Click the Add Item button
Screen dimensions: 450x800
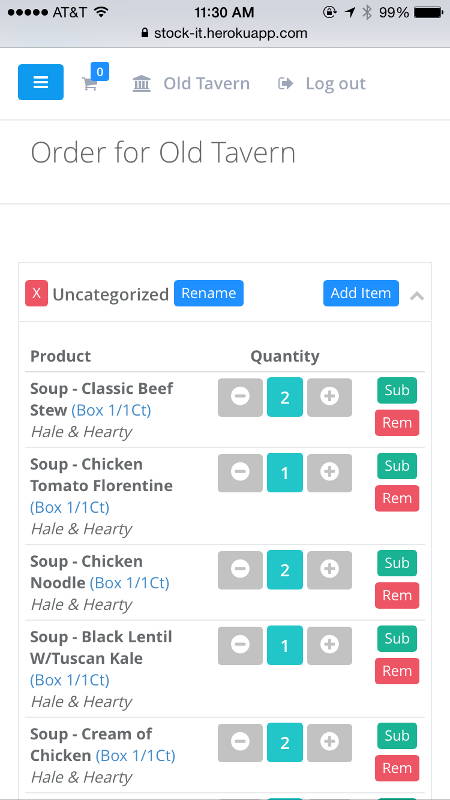tap(361, 293)
